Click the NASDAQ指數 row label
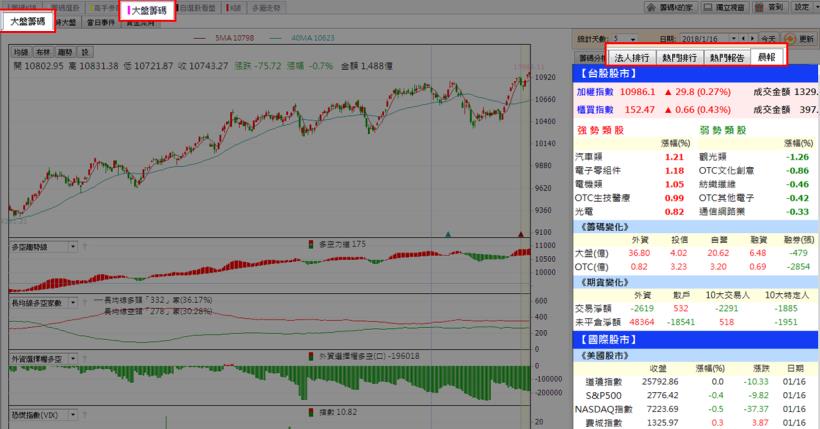This screenshot has width=820, height=429. pyautogui.click(x=603, y=409)
